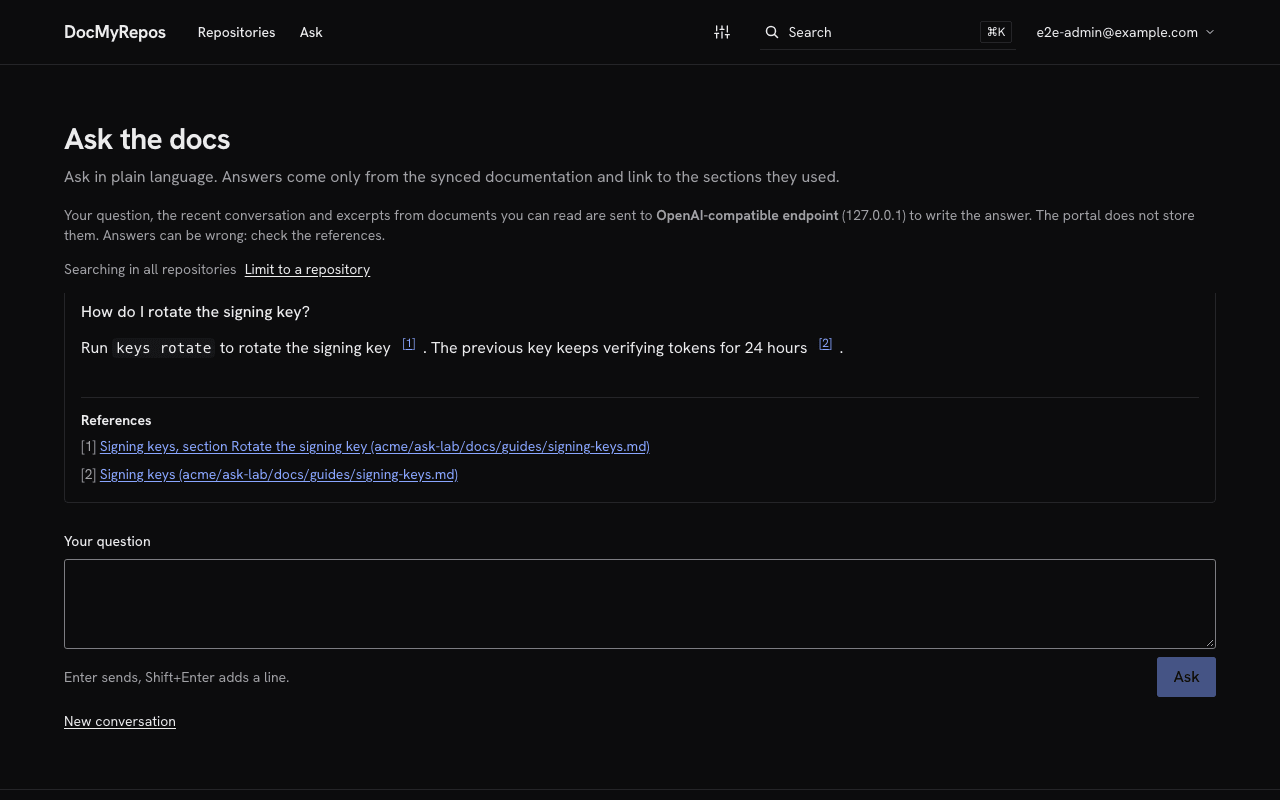The height and width of the screenshot is (800, 1280).
Task: Open citation [1] in the answer
Action: tap(409, 344)
